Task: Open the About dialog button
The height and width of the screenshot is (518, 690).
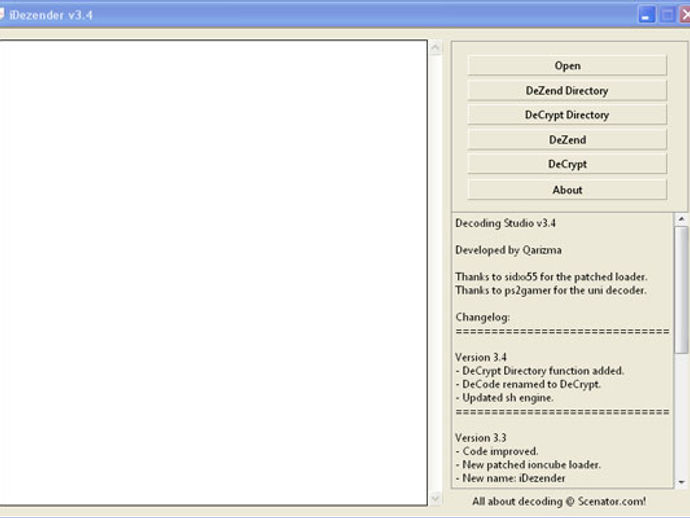Action: pos(567,190)
